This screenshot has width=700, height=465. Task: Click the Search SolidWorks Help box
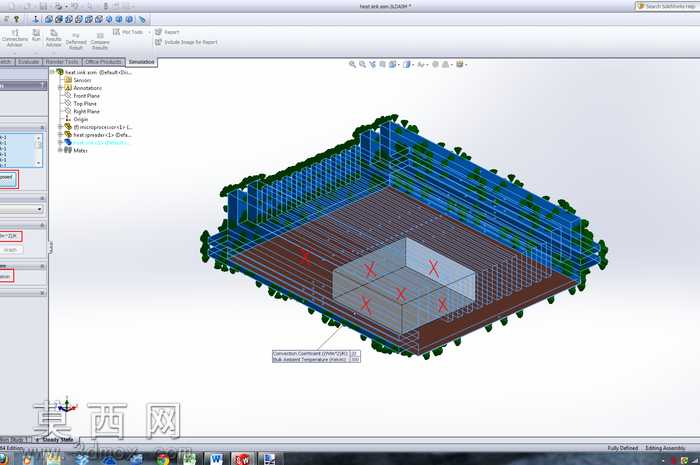tap(667, 6)
